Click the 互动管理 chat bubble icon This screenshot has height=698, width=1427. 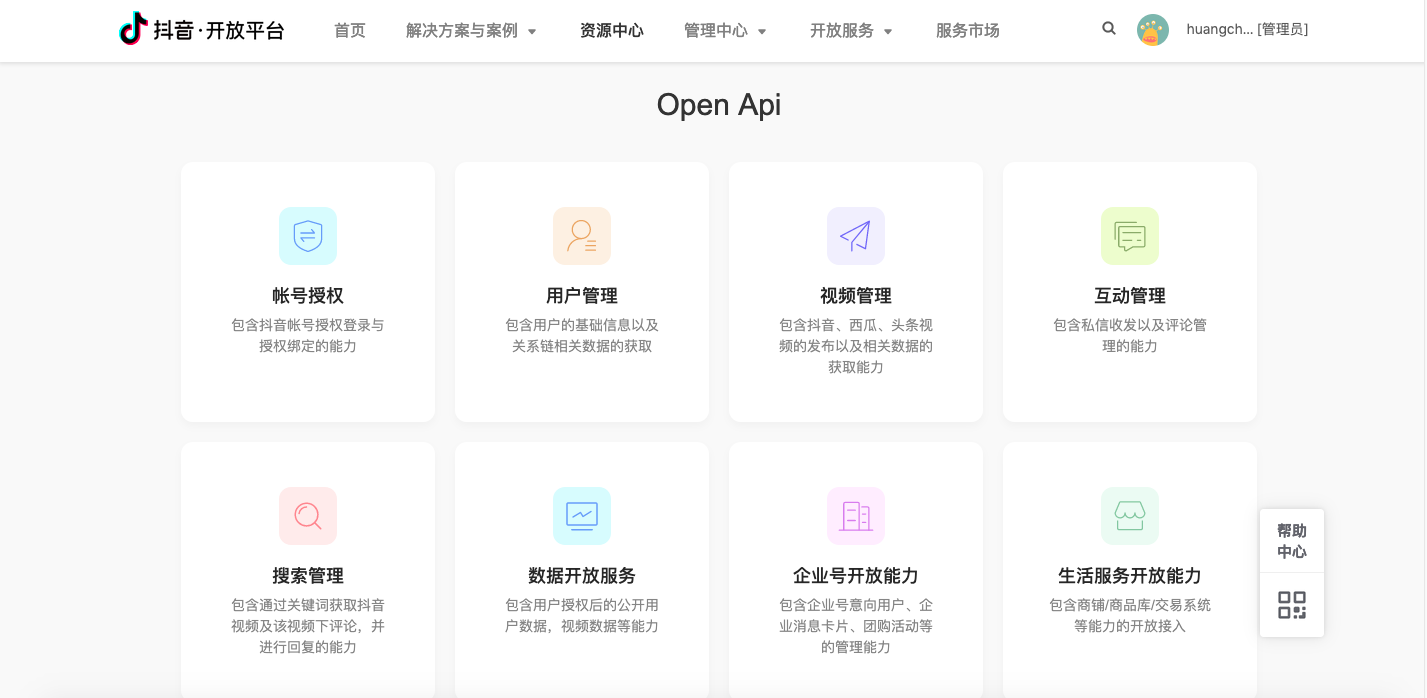pos(1130,236)
